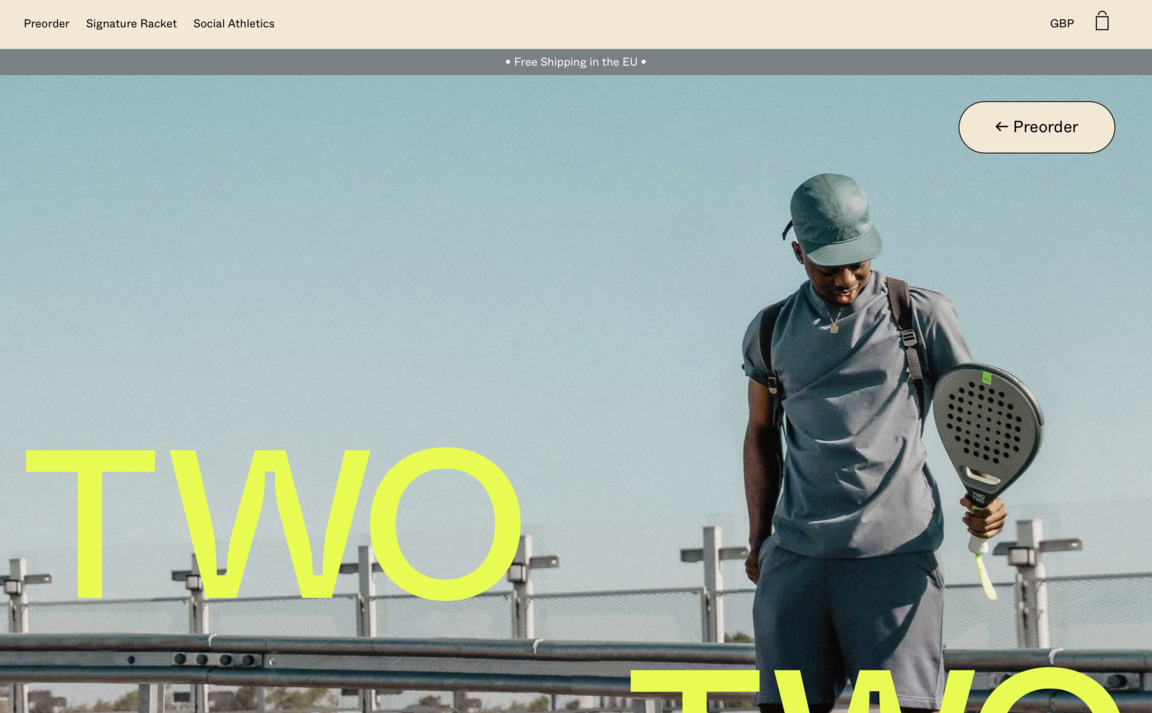Click the left arrow in Preorder button

coord(1000,127)
